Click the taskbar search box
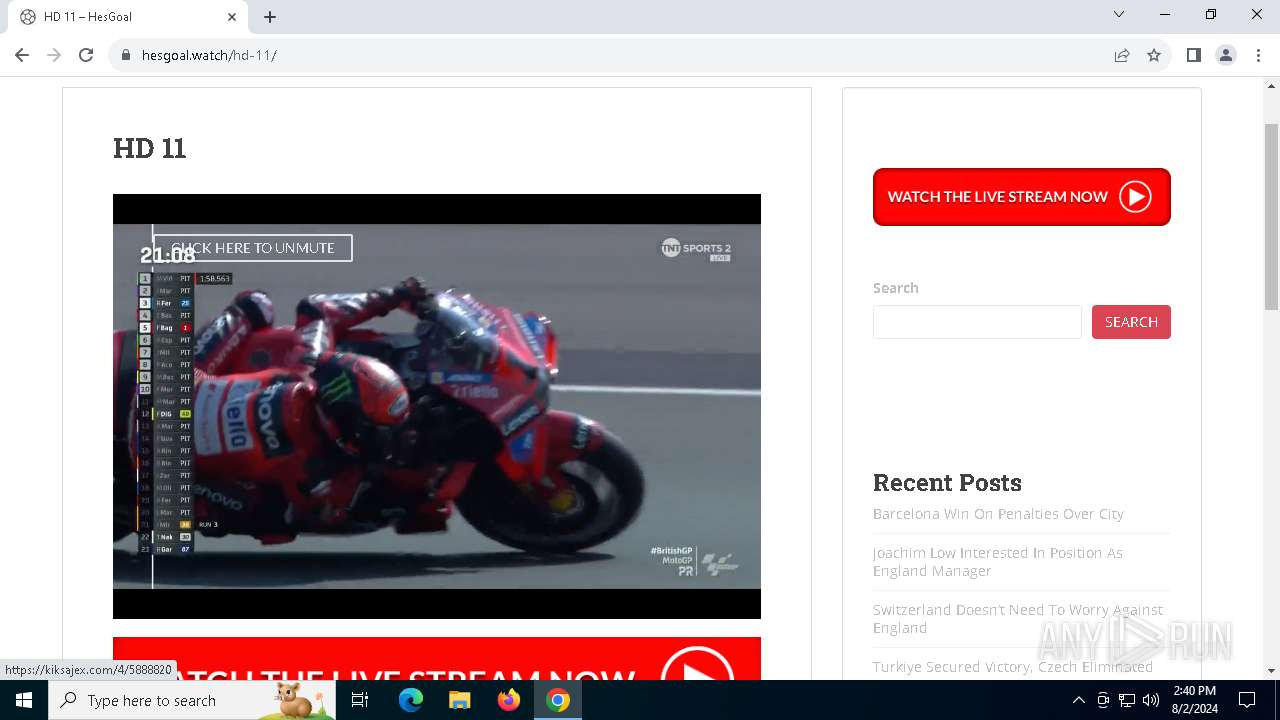 coord(192,700)
